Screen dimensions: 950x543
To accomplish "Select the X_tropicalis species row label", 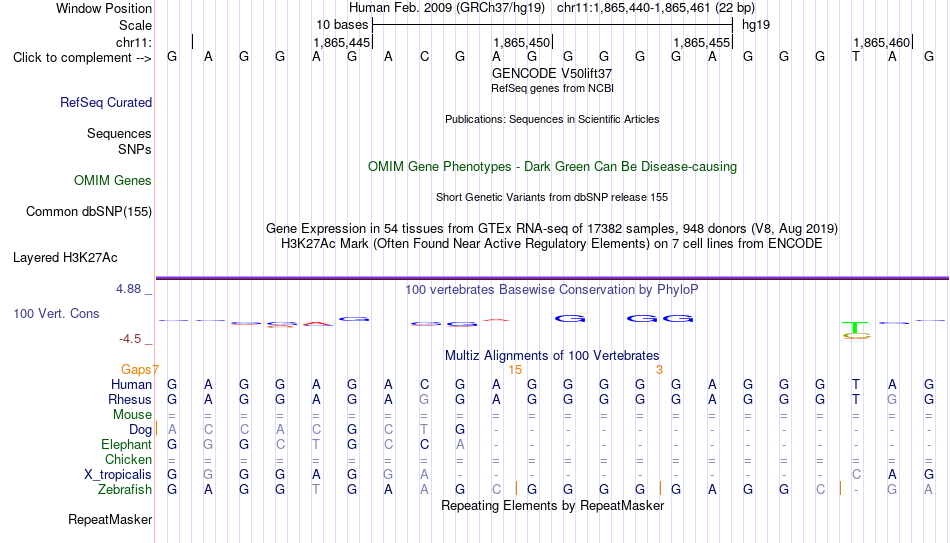I will click(118, 475).
